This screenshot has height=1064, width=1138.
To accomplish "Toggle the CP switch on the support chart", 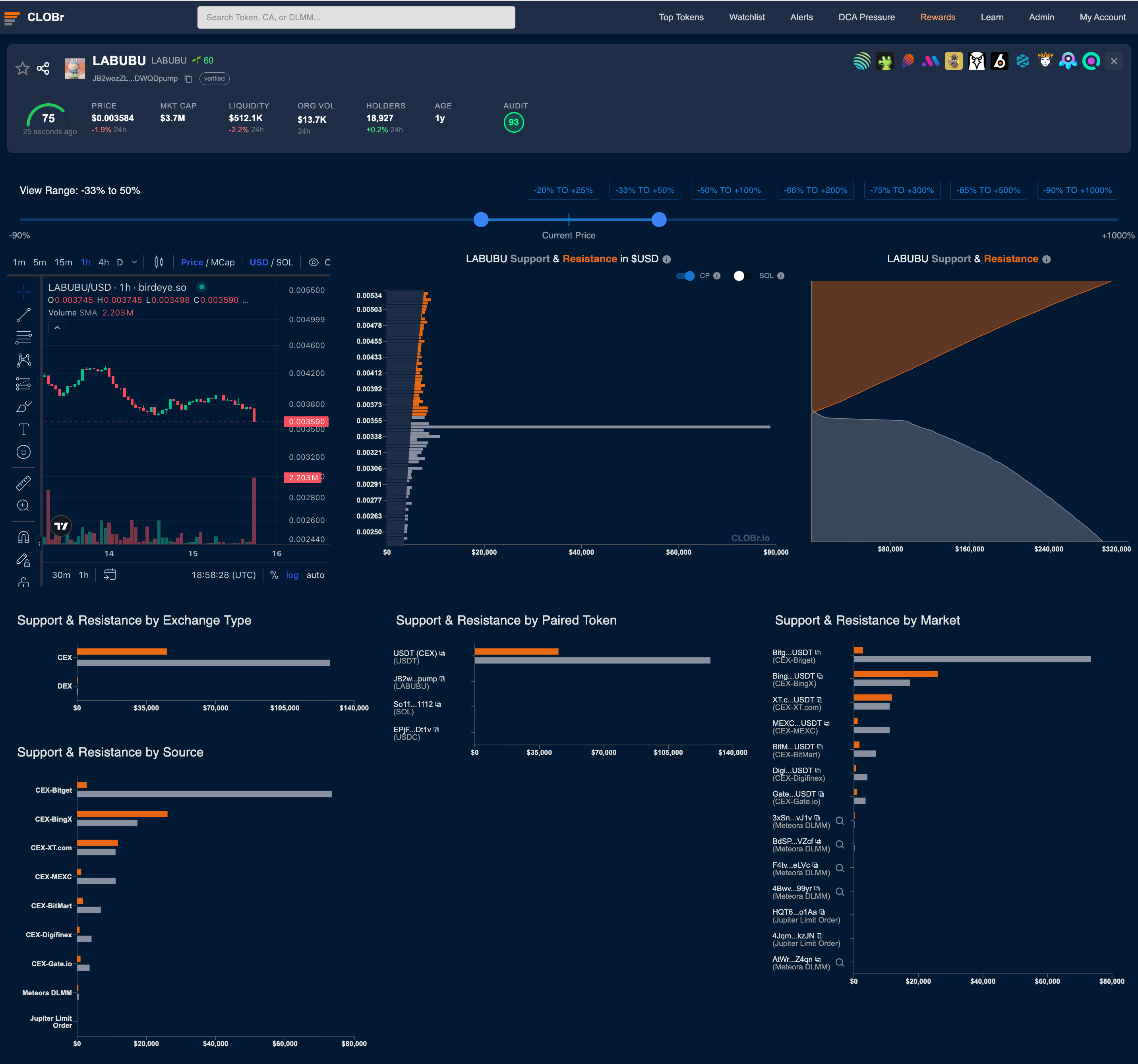I will coord(685,275).
